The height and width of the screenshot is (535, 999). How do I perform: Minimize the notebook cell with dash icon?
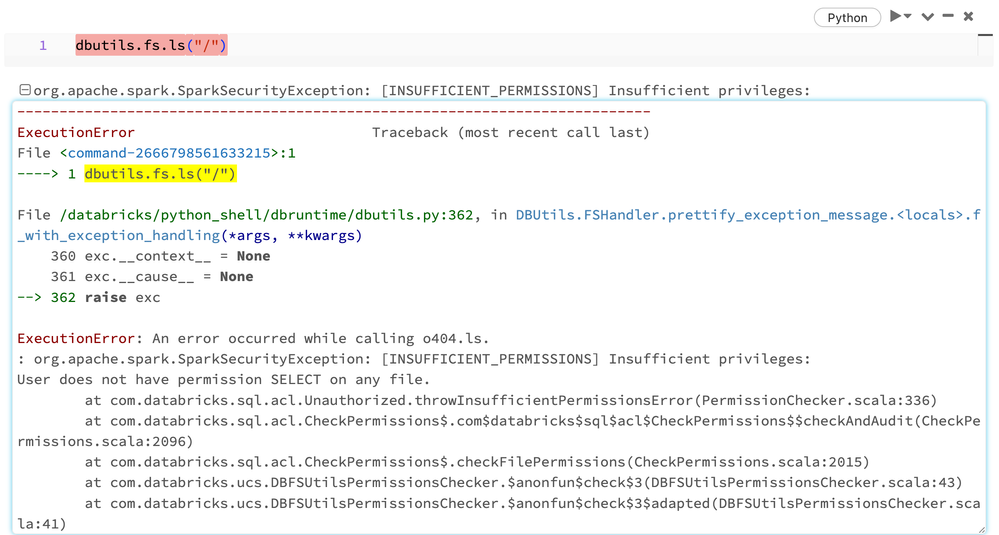point(948,16)
